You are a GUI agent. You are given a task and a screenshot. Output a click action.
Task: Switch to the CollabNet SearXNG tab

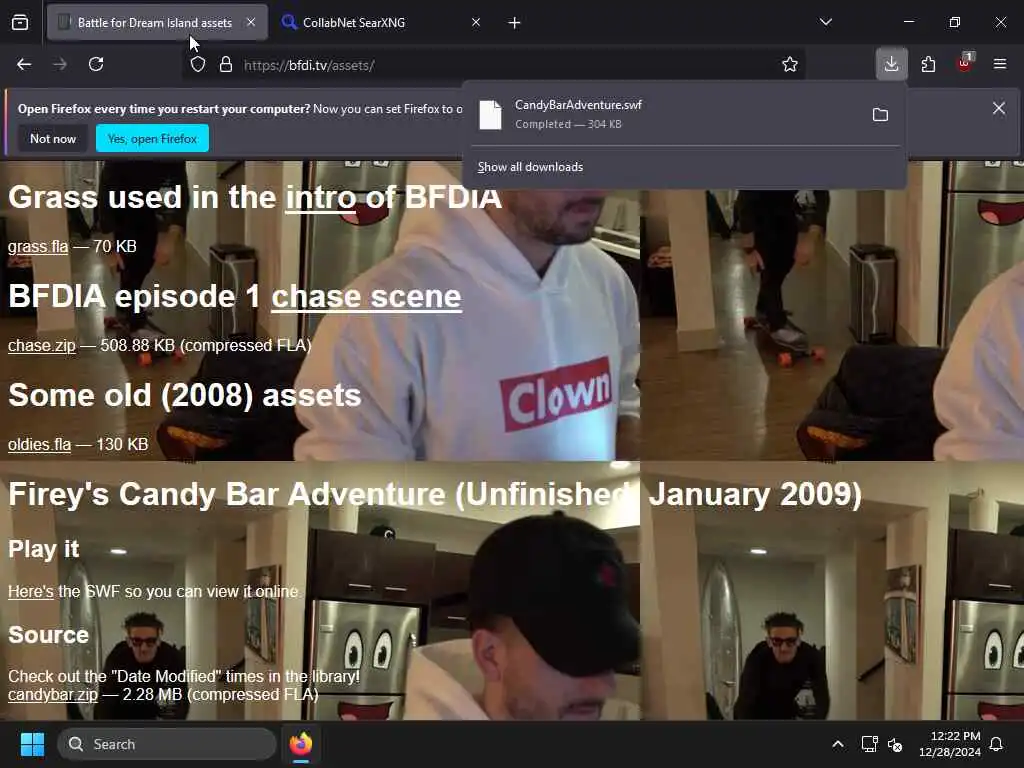point(382,22)
